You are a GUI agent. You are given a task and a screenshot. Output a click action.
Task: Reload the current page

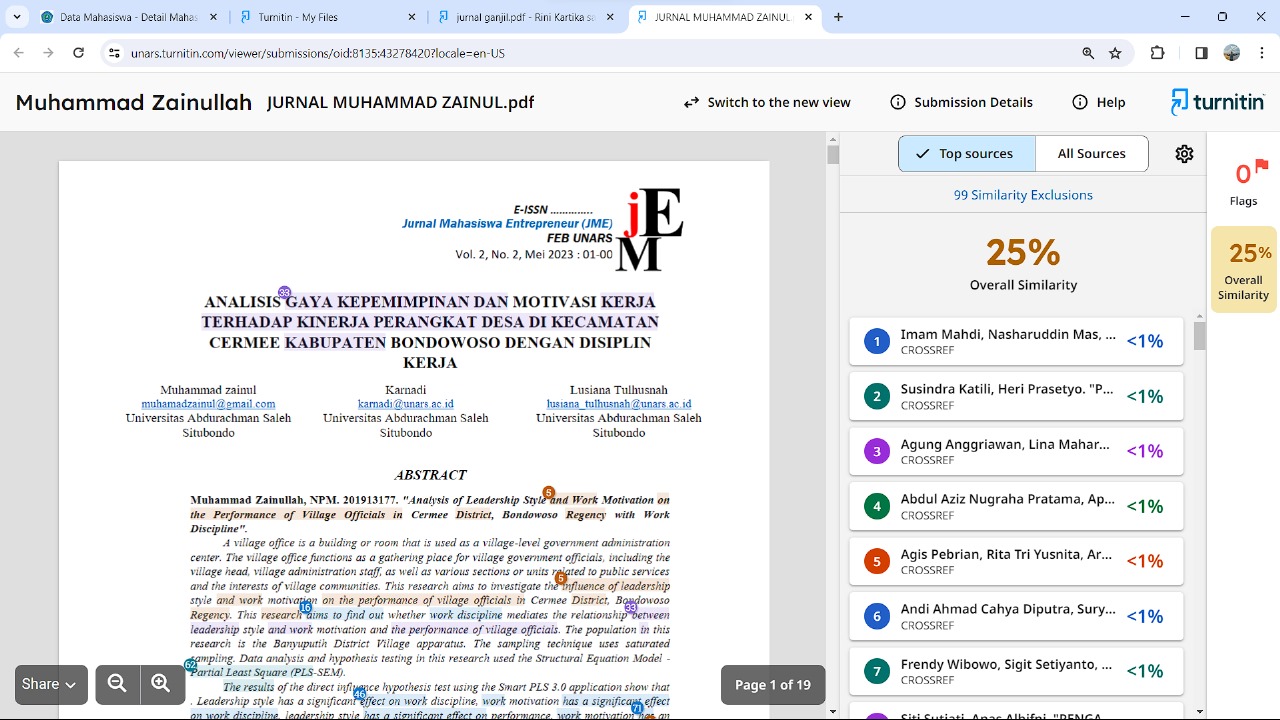pos(78,53)
